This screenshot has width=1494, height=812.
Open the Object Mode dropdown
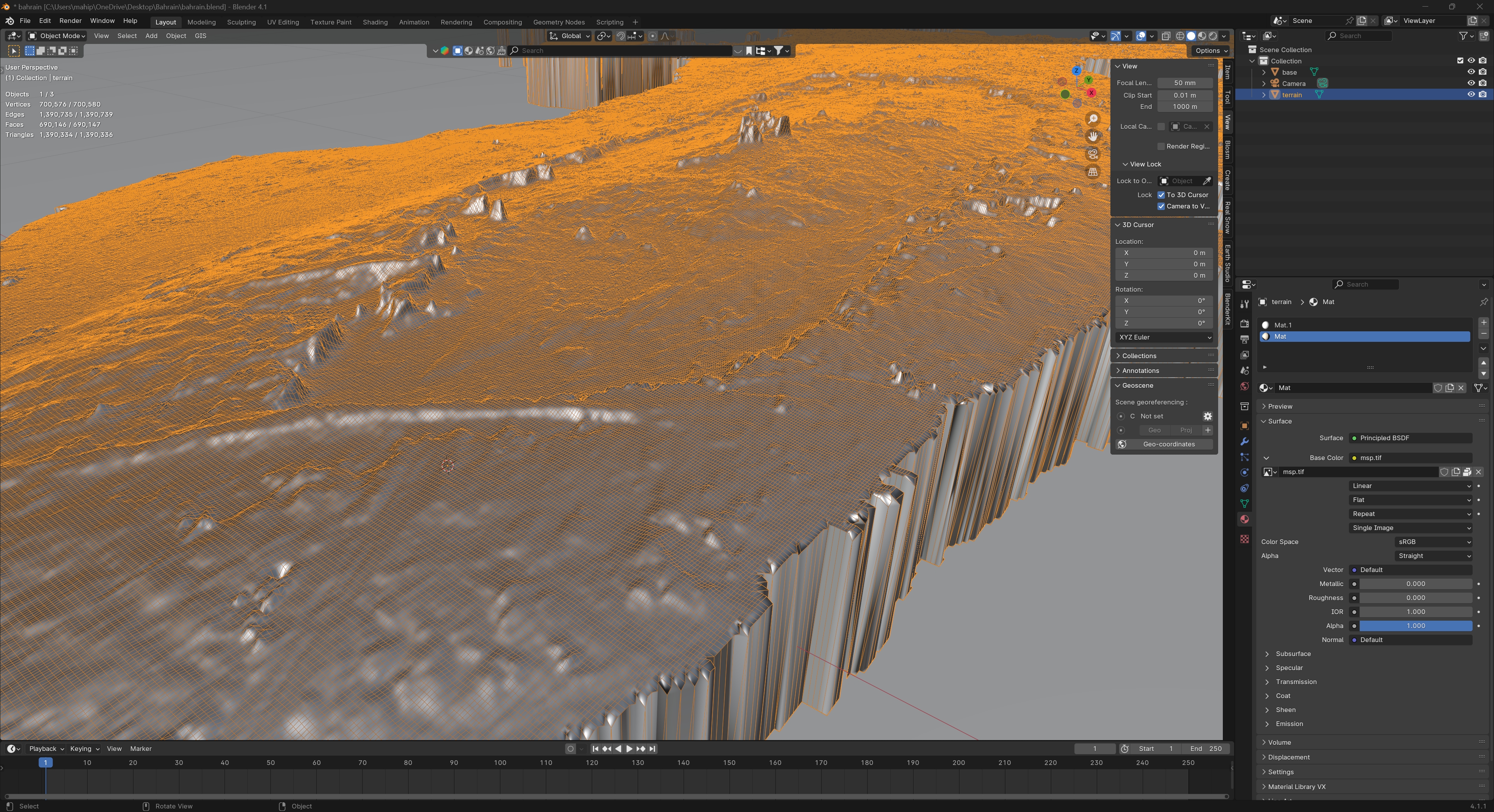[58, 36]
